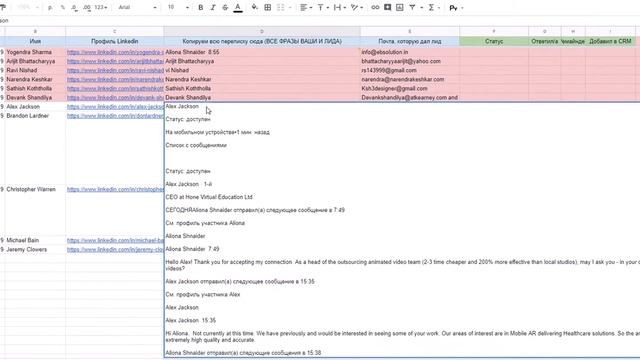Select name cell Yogendra Sharma
Viewport: 640px width, 360px height.
click(x=35, y=52)
